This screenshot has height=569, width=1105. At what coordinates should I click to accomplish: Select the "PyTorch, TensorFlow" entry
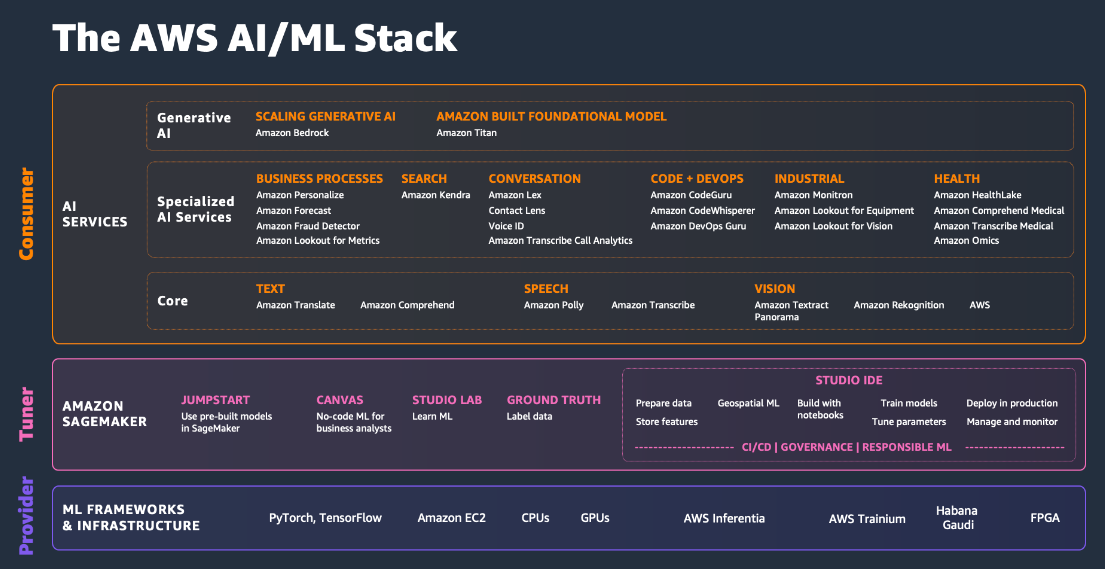(326, 518)
